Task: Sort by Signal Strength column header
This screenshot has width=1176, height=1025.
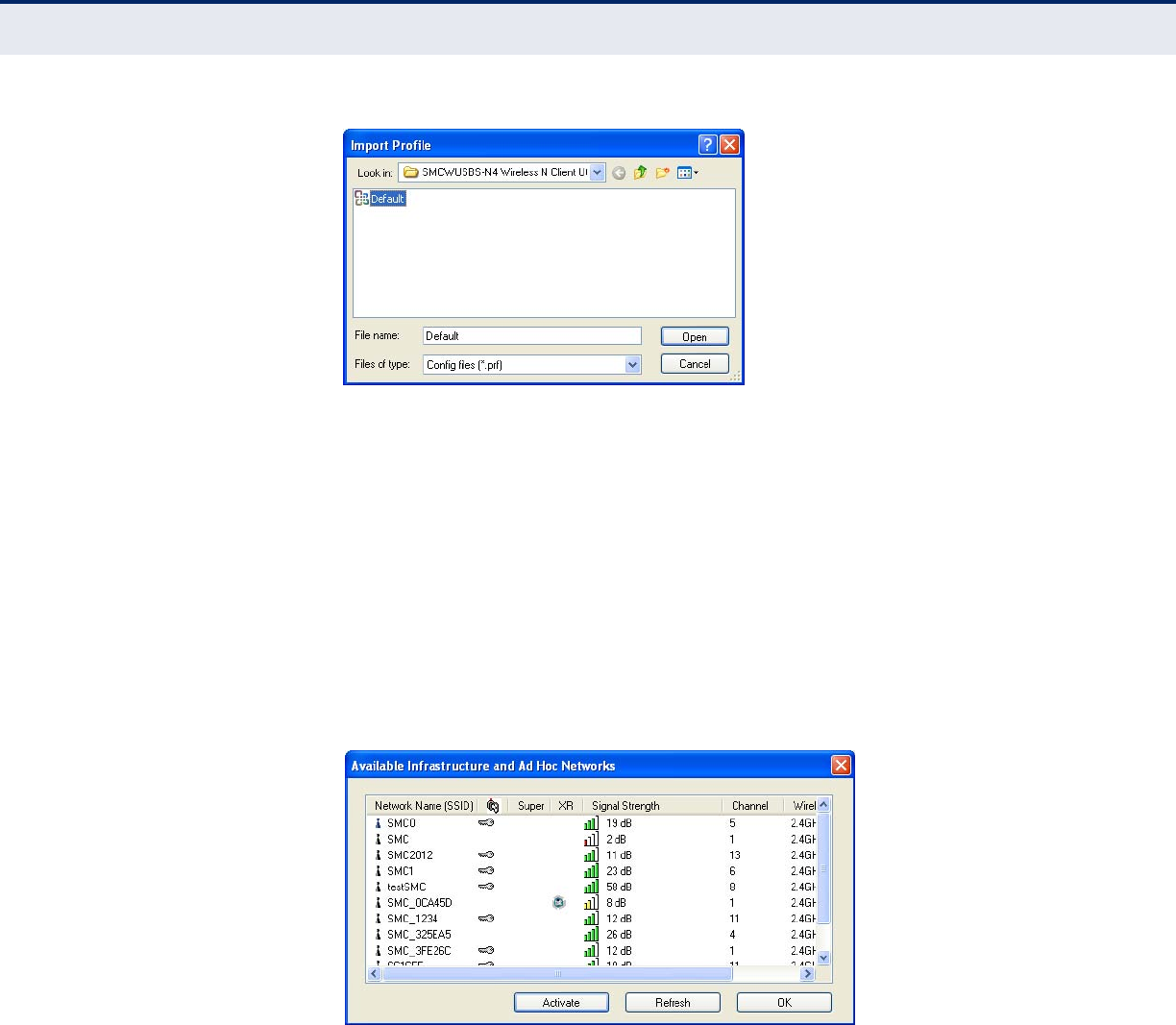Action: pos(652,806)
